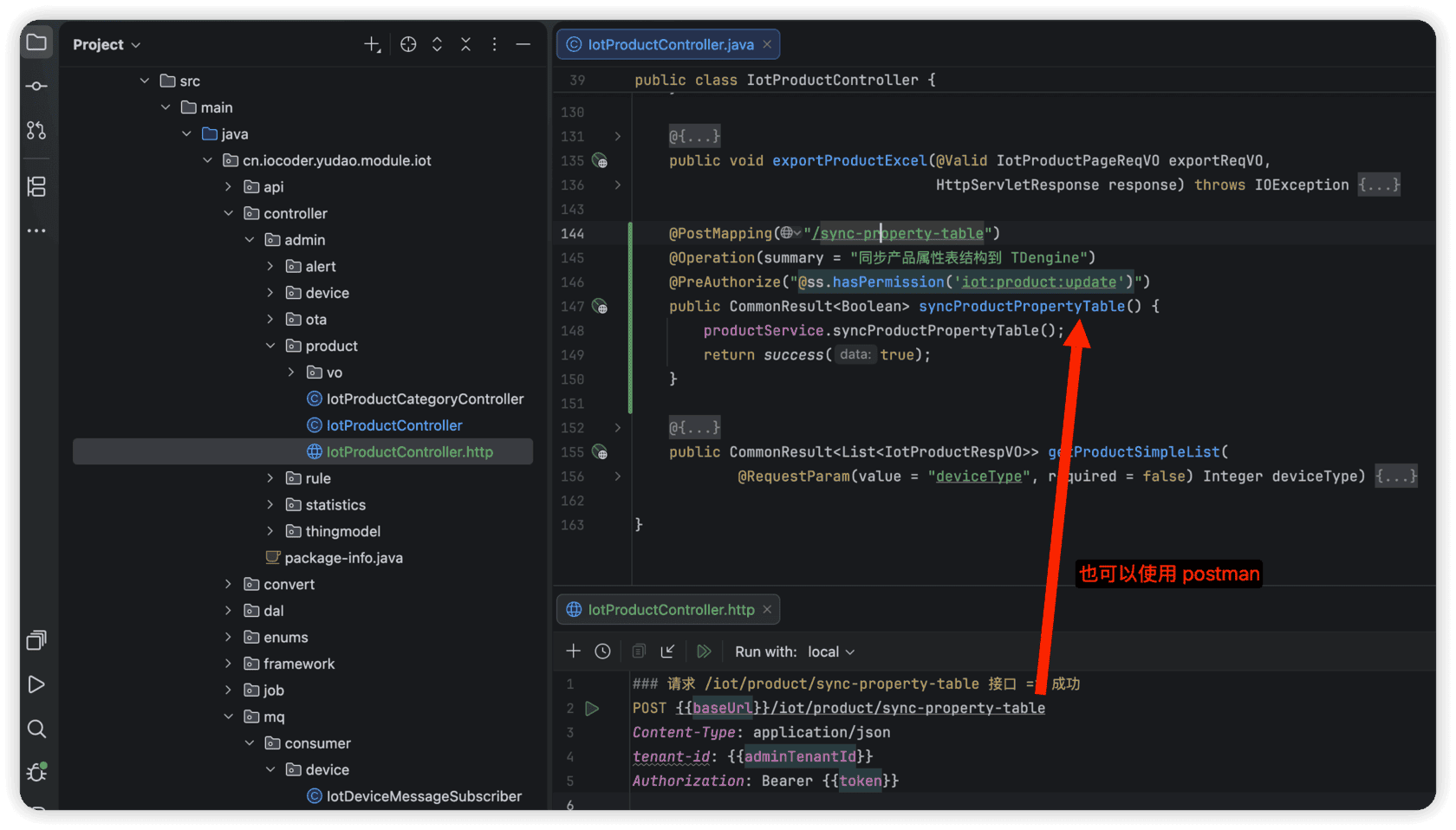
Task: Click Collapse All icon in Project panel
Action: click(465, 44)
